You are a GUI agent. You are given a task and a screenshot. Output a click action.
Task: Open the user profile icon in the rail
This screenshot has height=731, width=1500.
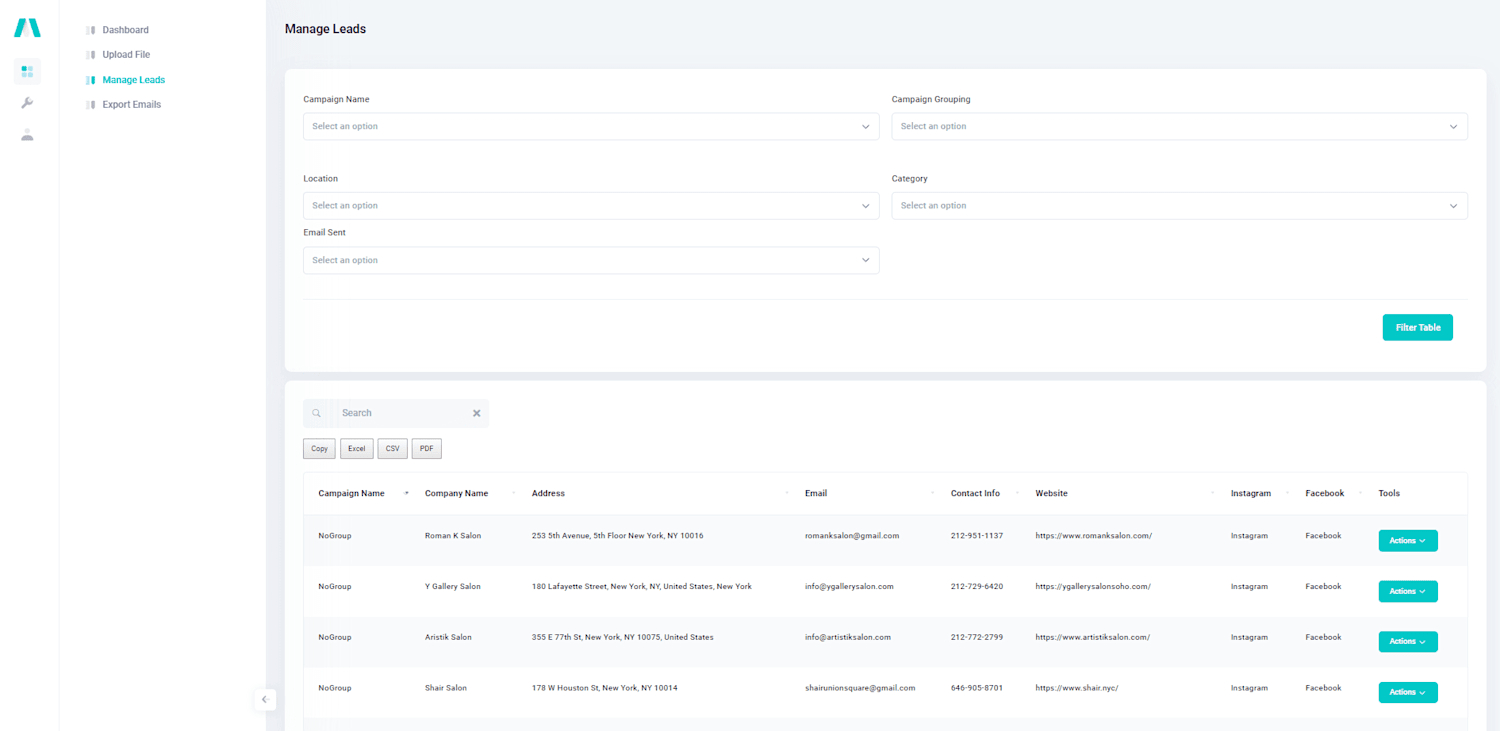tap(27, 135)
